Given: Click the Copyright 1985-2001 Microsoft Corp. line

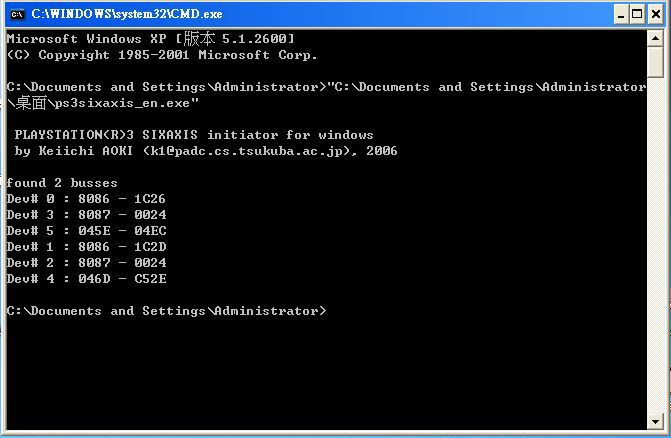Looking at the screenshot, I should point(162,55).
